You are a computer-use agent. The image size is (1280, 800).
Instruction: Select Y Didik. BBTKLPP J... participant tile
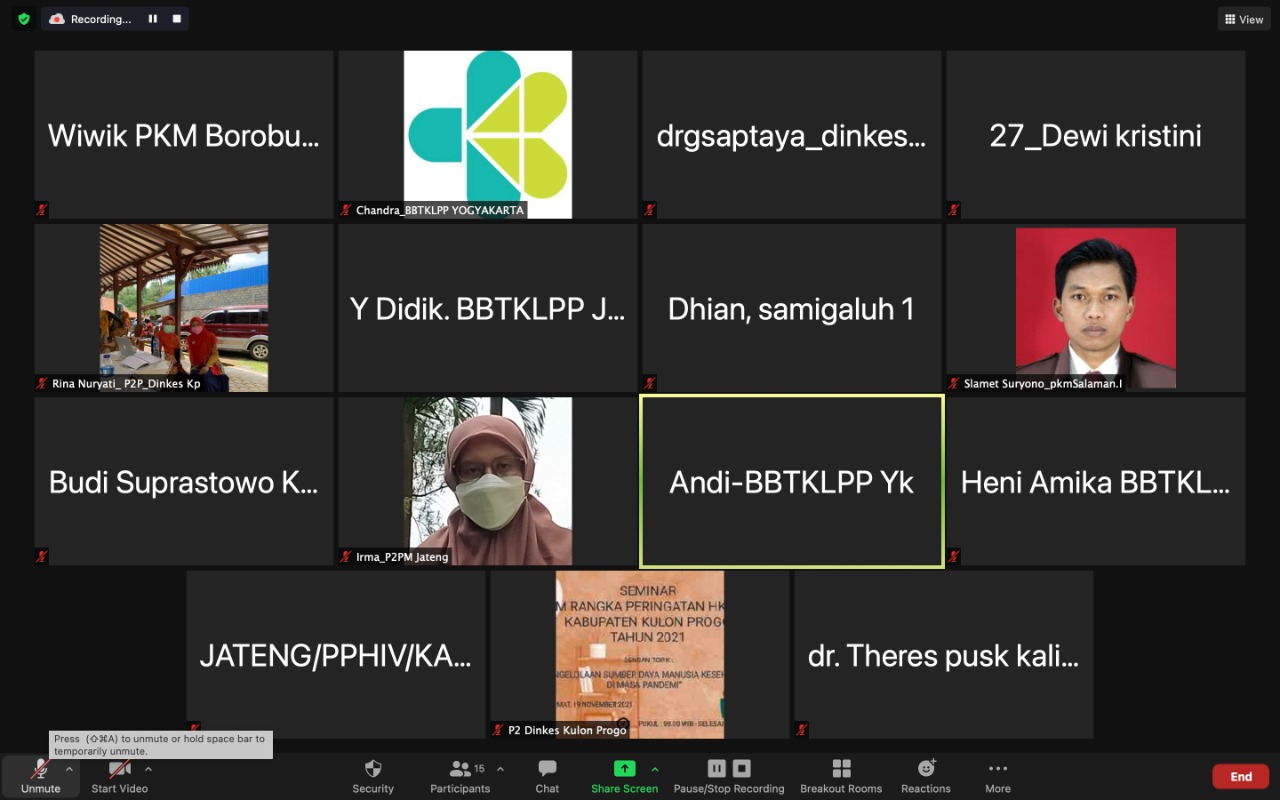(x=488, y=308)
